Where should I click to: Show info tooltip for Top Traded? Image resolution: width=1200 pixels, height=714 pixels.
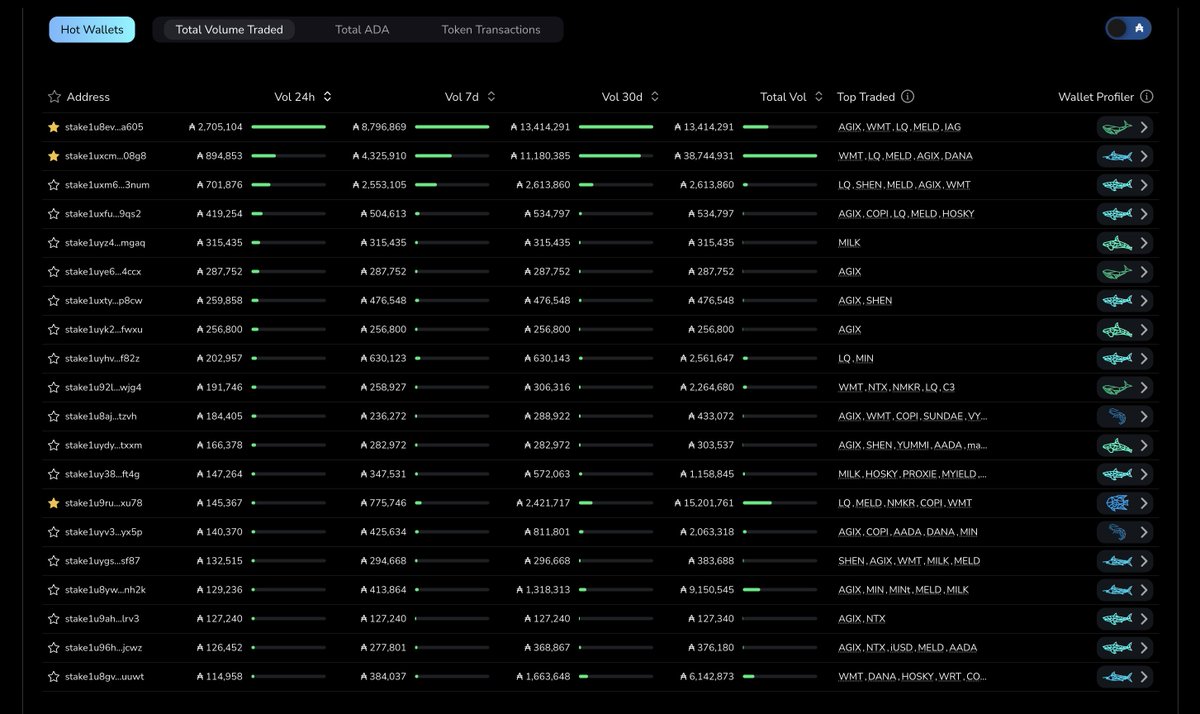coord(907,97)
